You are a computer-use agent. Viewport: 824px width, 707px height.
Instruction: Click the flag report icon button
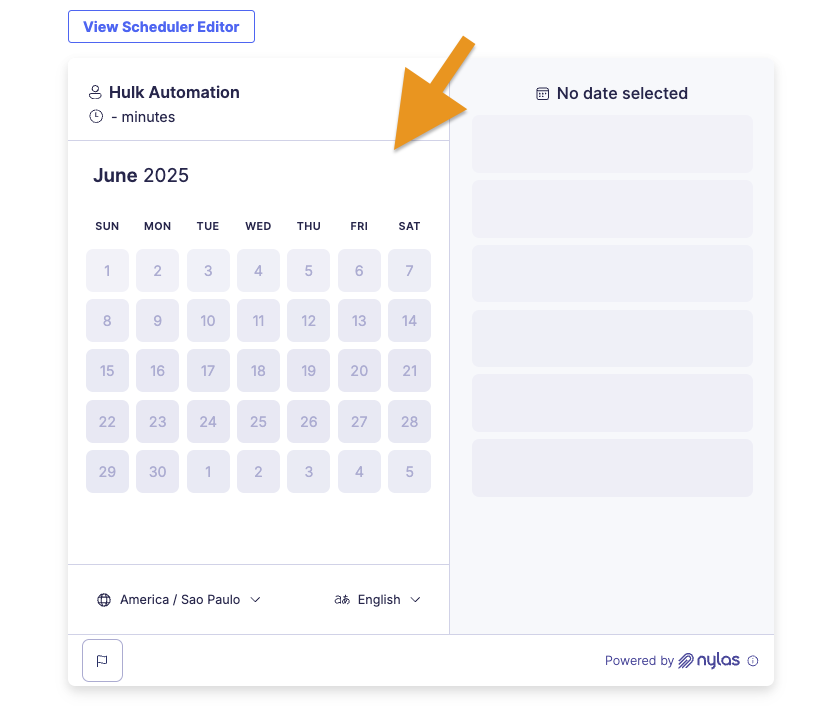[x=102, y=660]
